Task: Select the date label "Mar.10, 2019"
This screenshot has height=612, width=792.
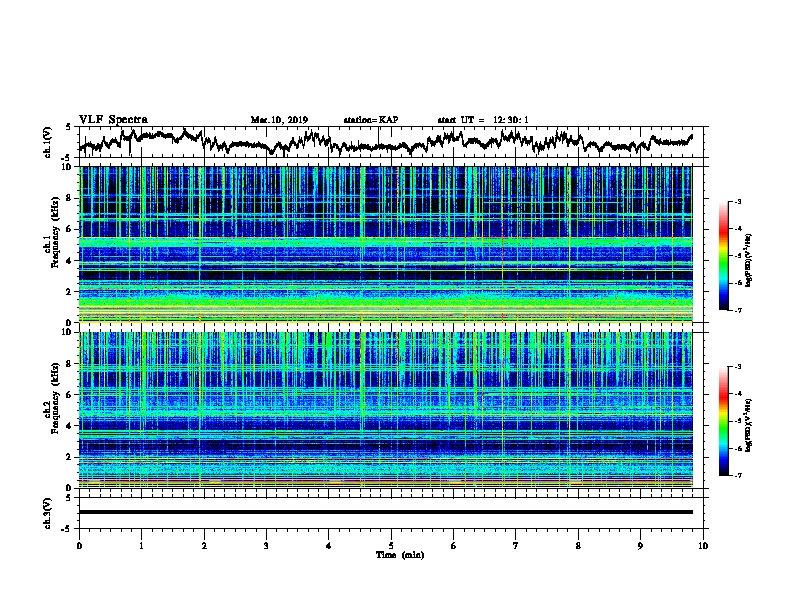Action: click(x=279, y=120)
